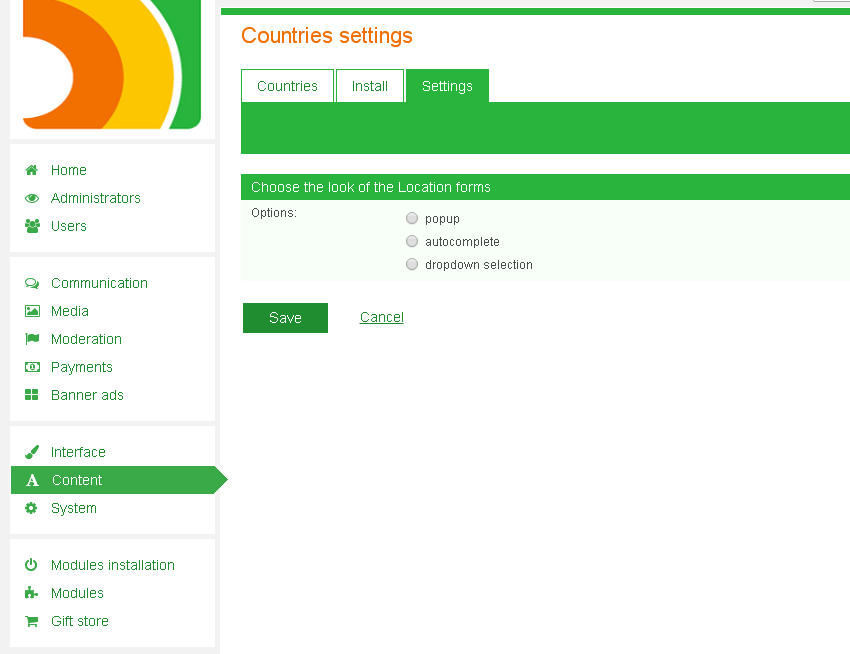Click the Countries settings page heading
This screenshot has width=850, height=654.
point(327,36)
